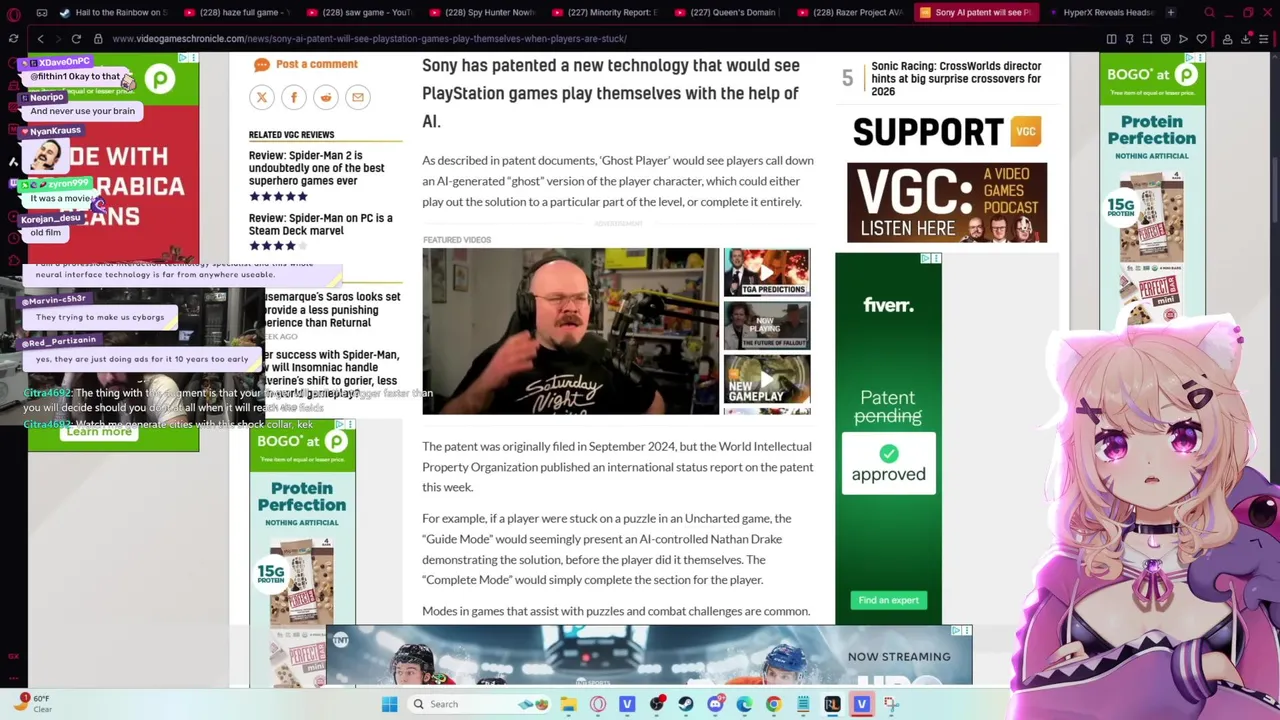
Task: Share article on X
Action: click(x=261, y=97)
